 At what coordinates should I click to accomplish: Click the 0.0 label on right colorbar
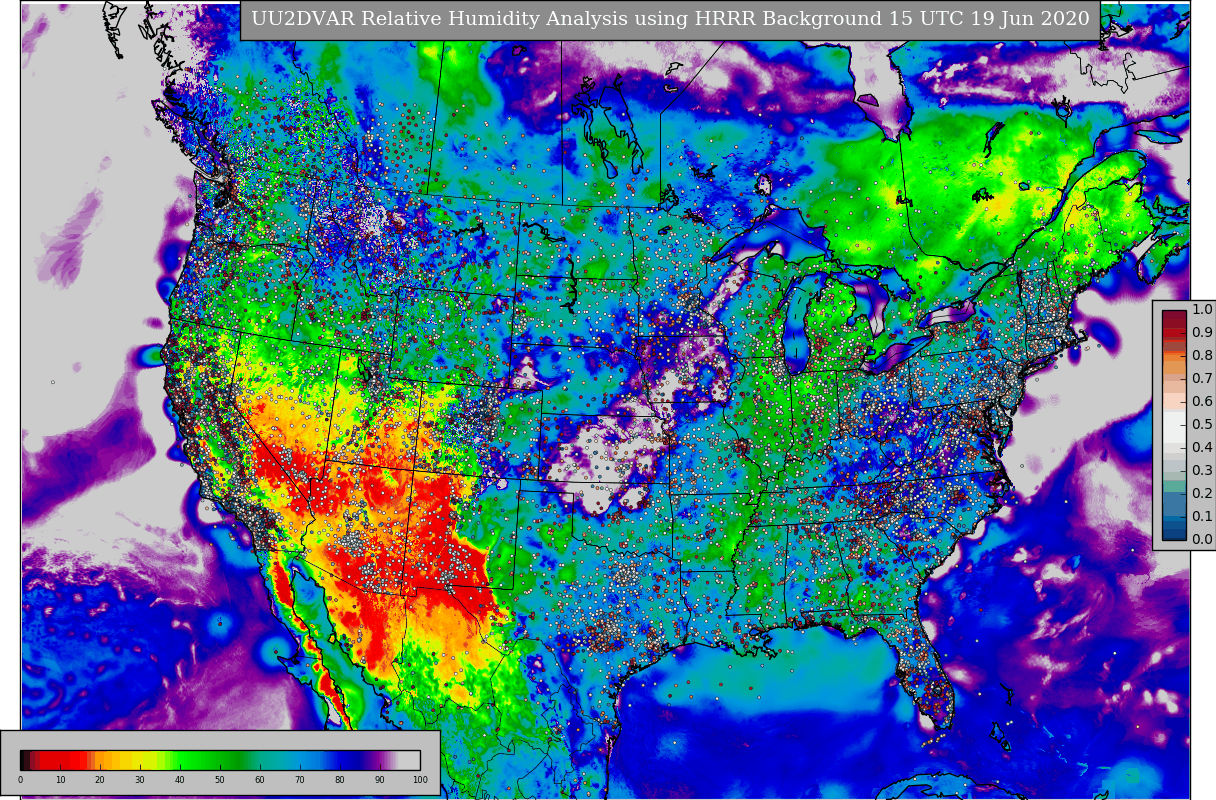click(x=1201, y=540)
